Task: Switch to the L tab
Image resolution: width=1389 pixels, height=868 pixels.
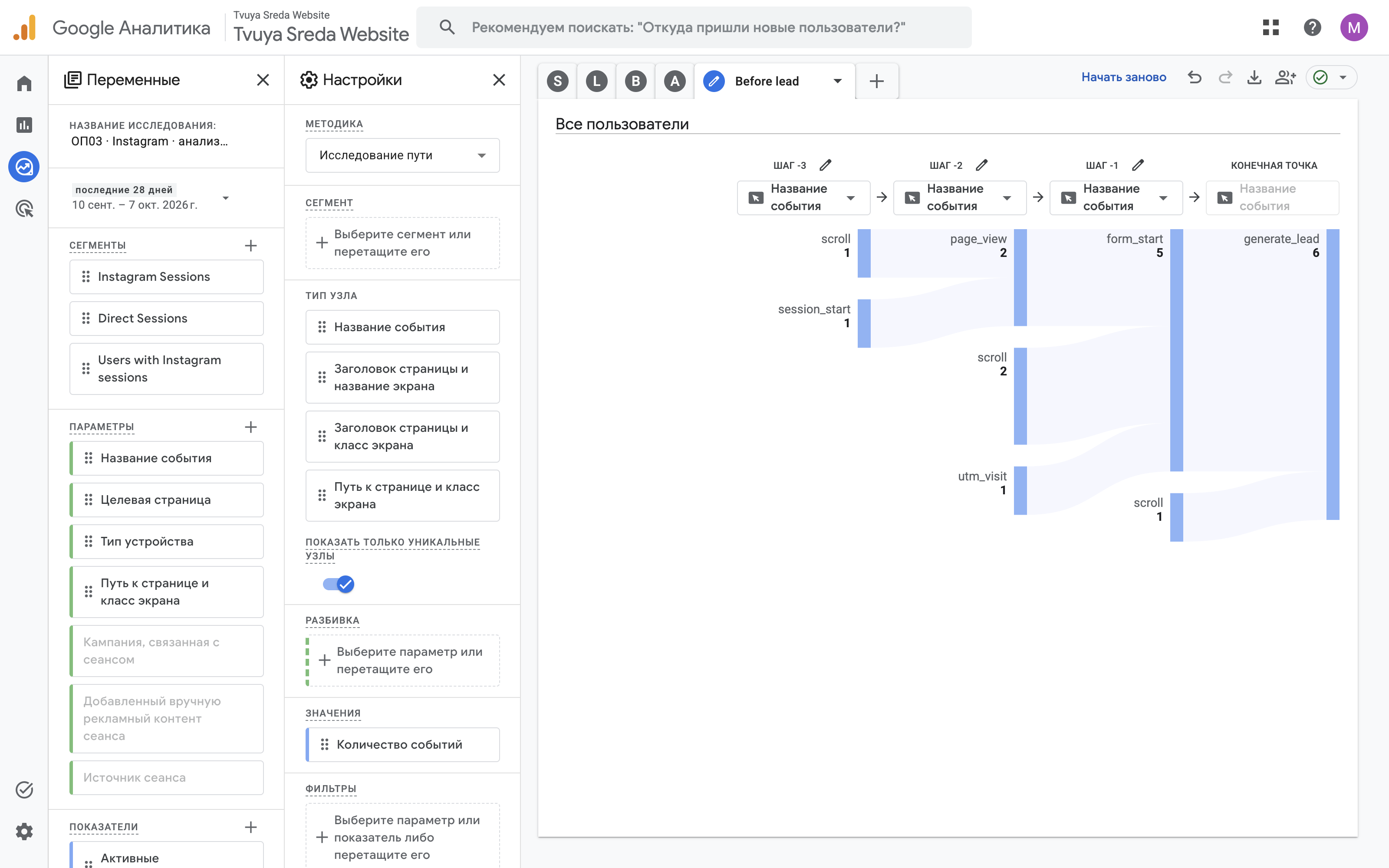Action: (597, 82)
